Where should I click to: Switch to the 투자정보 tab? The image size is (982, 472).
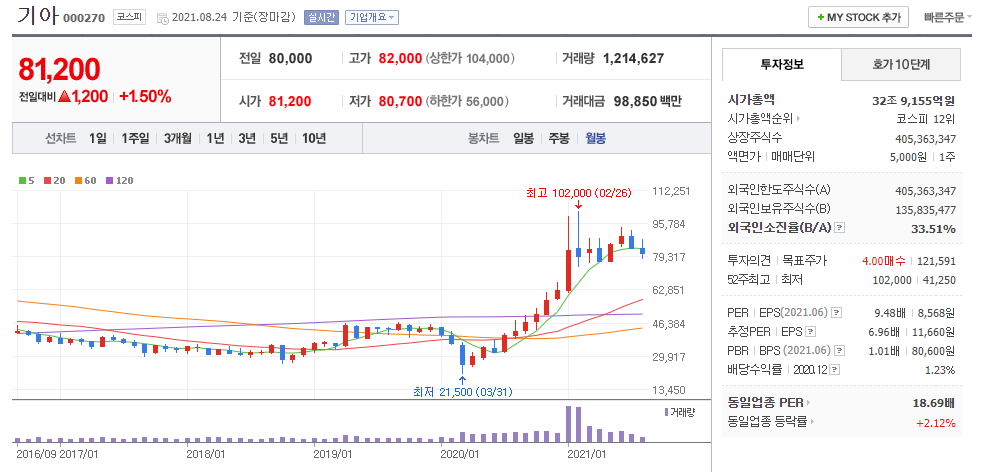[x=782, y=64]
